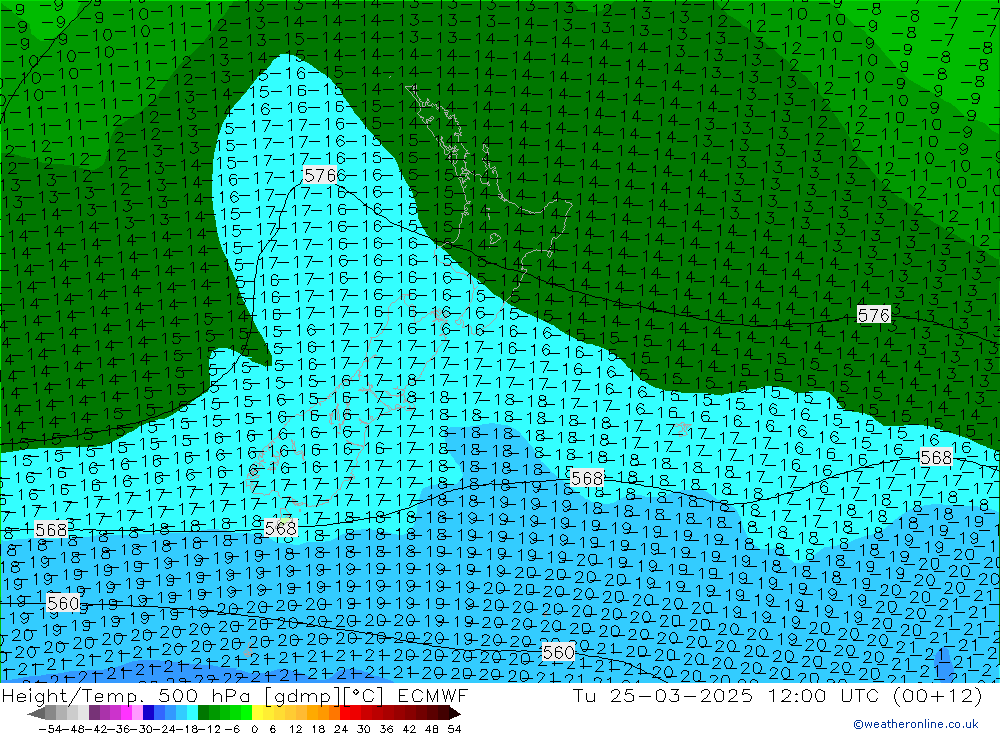Click the 576 contour label west of North Island
Image resolution: width=1000 pixels, height=733 pixels.
[x=320, y=175]
